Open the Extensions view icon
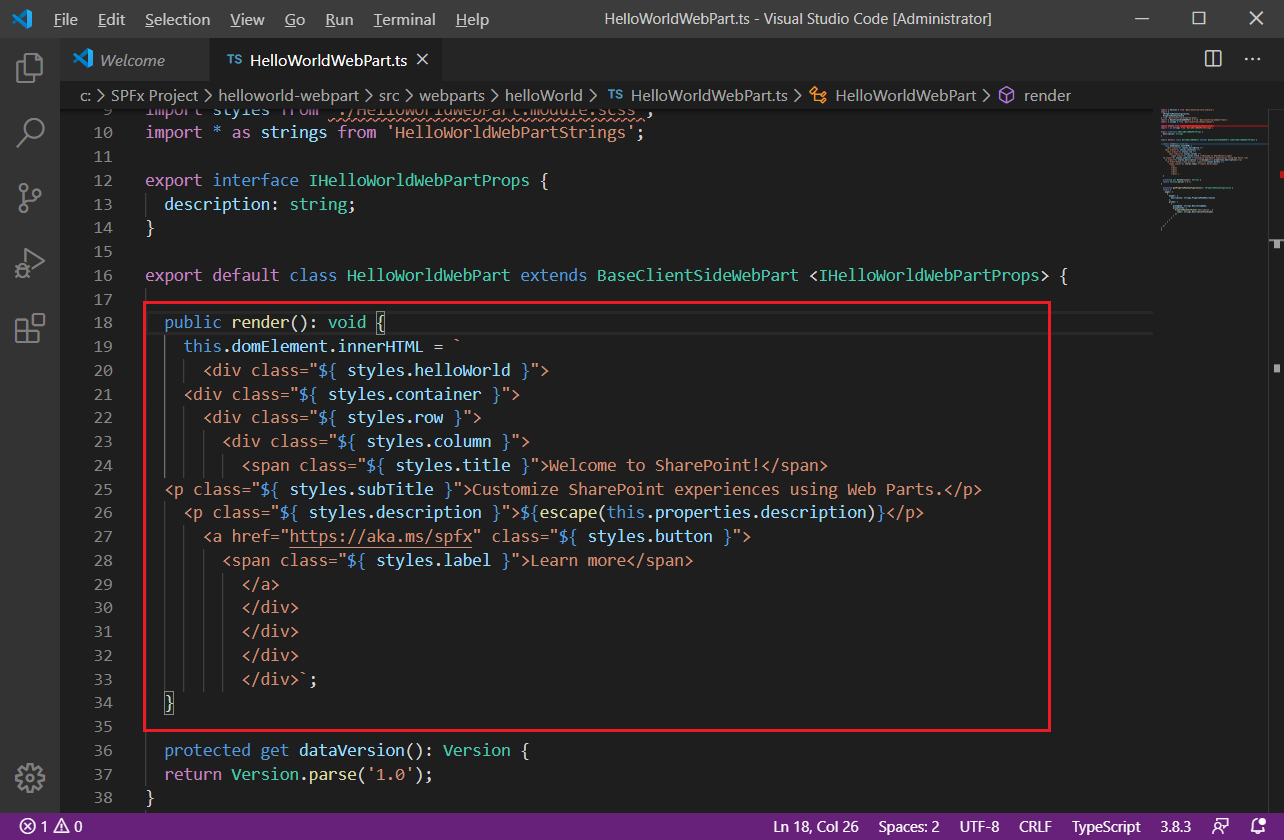The width and height of the screenshot is (1284, 840). (x=30, y=328)
